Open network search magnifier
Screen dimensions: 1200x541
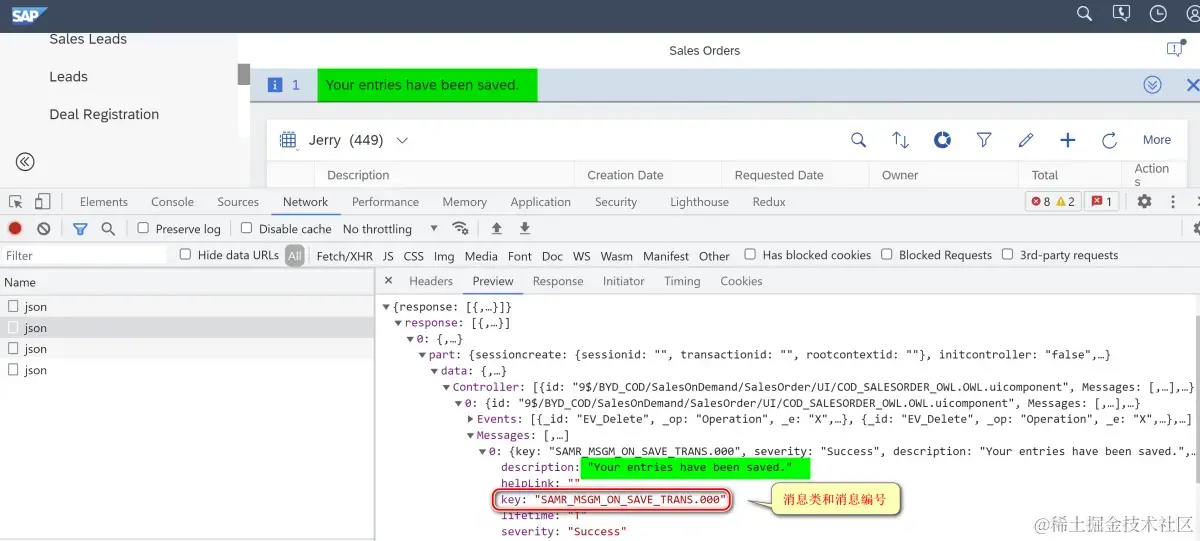(108, 229)
